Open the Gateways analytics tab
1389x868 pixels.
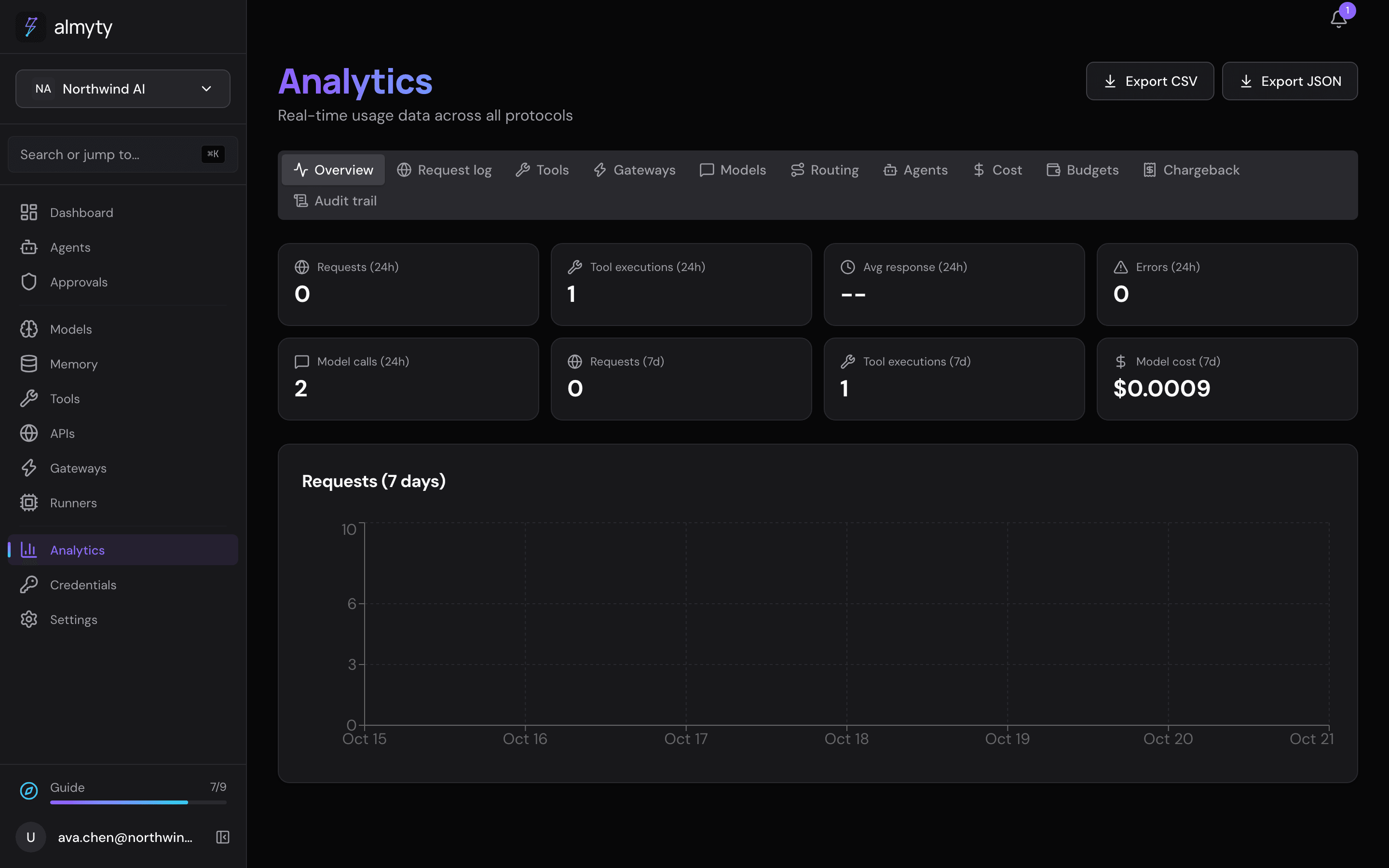coord(634,170)
